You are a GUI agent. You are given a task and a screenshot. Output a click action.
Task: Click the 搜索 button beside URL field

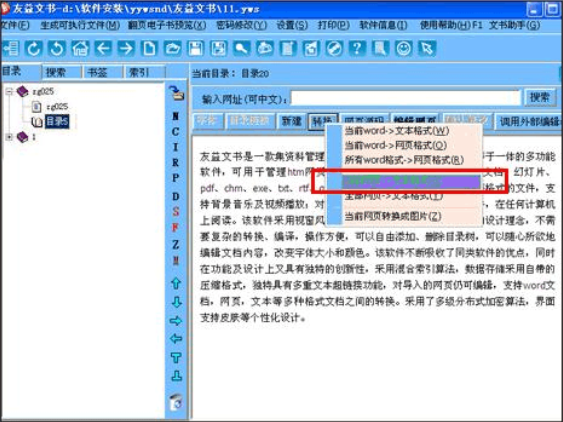coord(540,98)
